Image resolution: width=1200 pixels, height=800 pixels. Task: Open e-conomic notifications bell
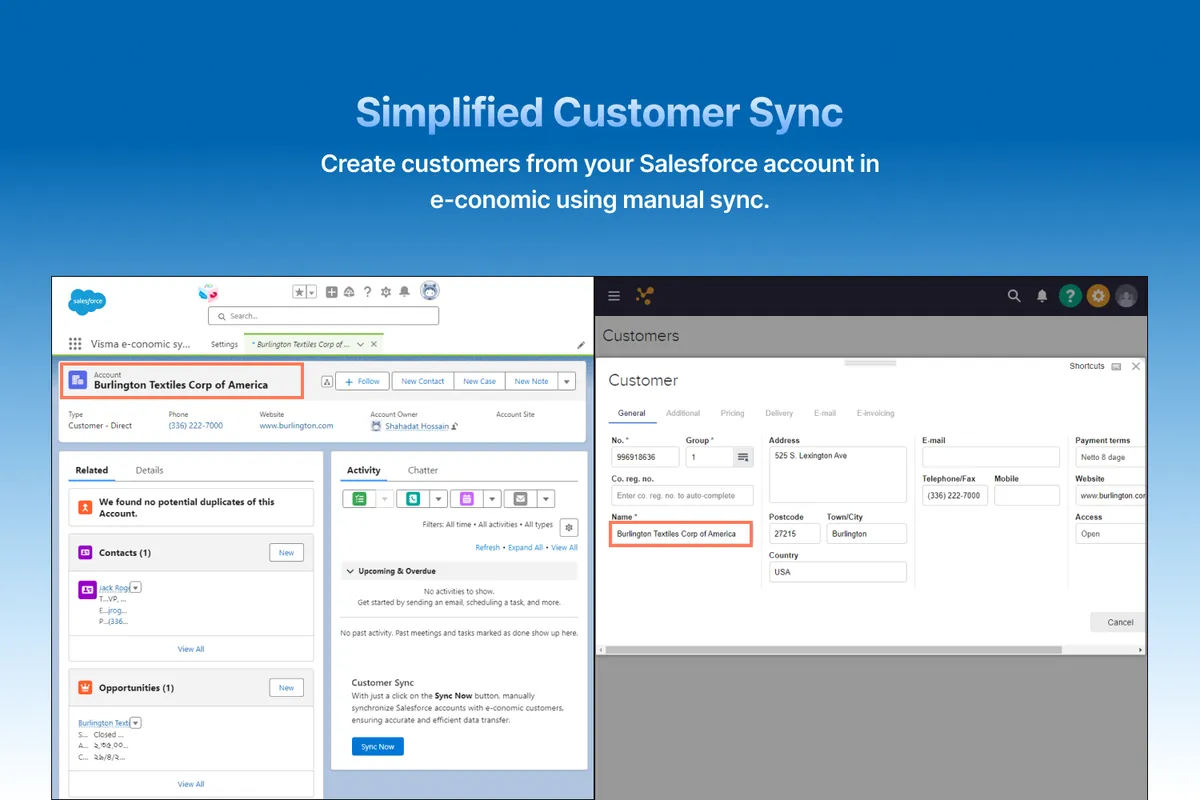click(x=1042, y=296)
